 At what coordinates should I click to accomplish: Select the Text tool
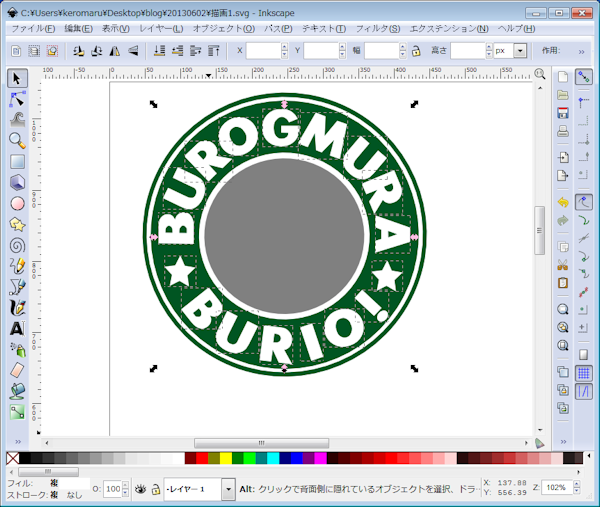point(17,328)
